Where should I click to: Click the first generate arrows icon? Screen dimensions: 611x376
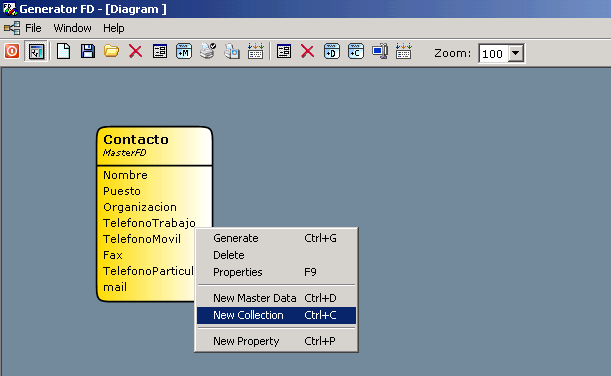tap(256, 51)
